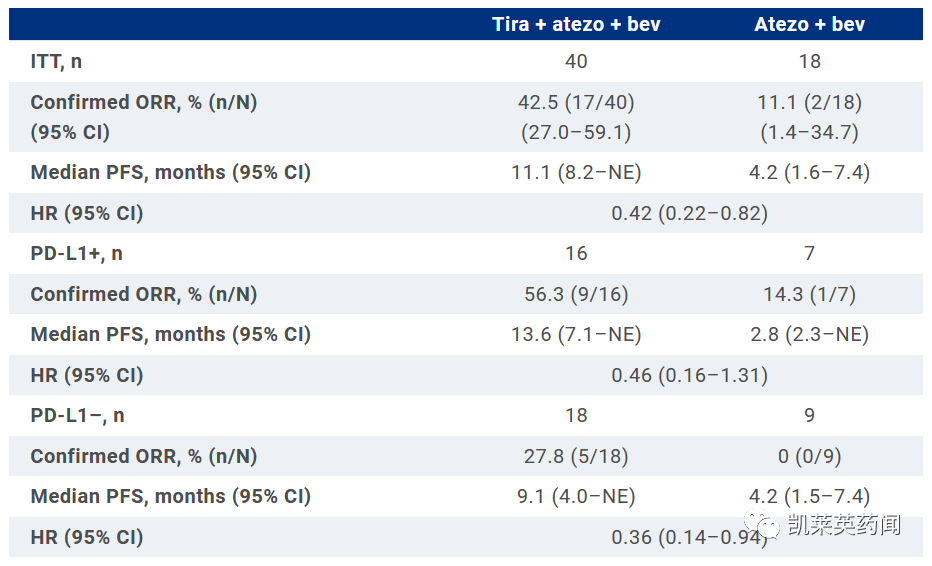Click the 'PD-L1+, n' row label
Image resolution: width=932 pixels, height=566 pixels.
coord(77,254)
